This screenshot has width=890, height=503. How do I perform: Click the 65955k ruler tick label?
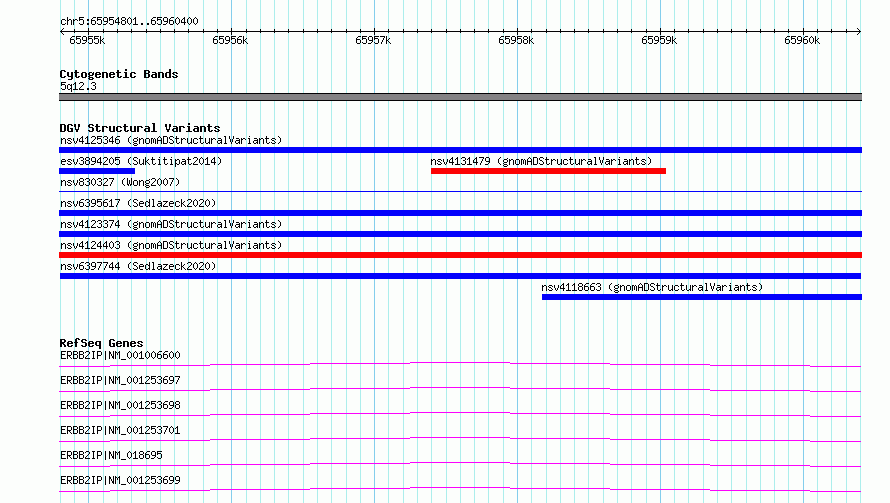pyautogui.click(x=87, y=40)
